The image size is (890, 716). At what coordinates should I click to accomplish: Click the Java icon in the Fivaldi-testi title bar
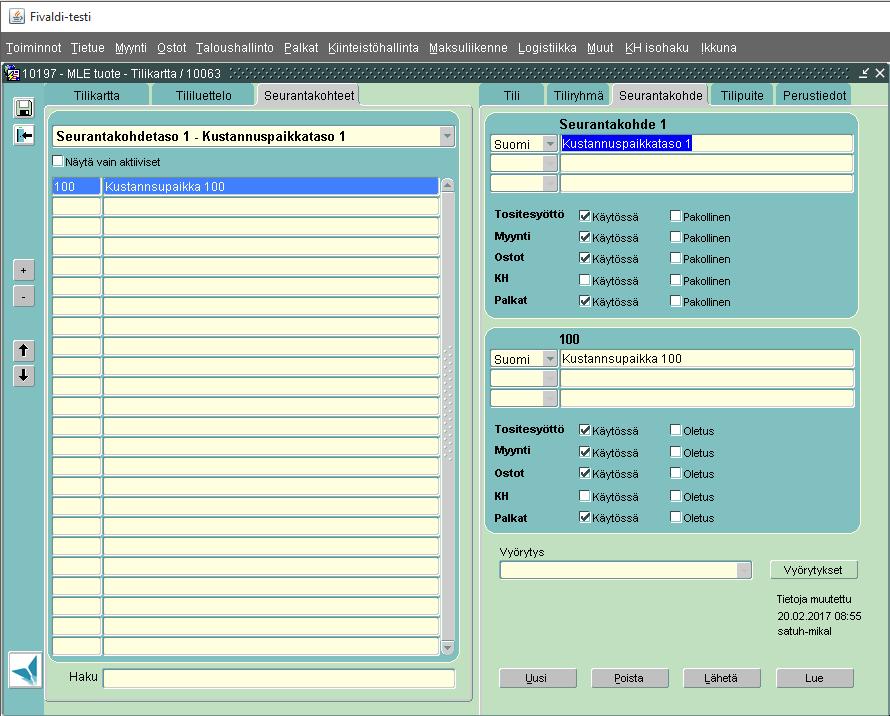(17, 16)
